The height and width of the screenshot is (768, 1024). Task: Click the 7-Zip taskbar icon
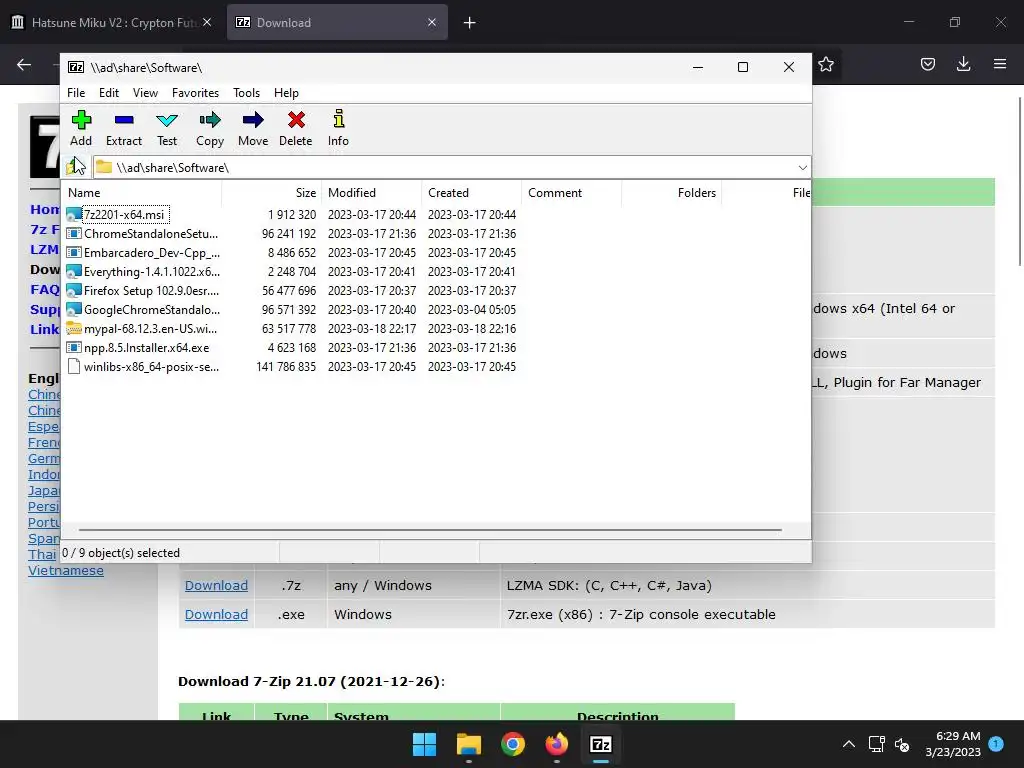[601, 744]
